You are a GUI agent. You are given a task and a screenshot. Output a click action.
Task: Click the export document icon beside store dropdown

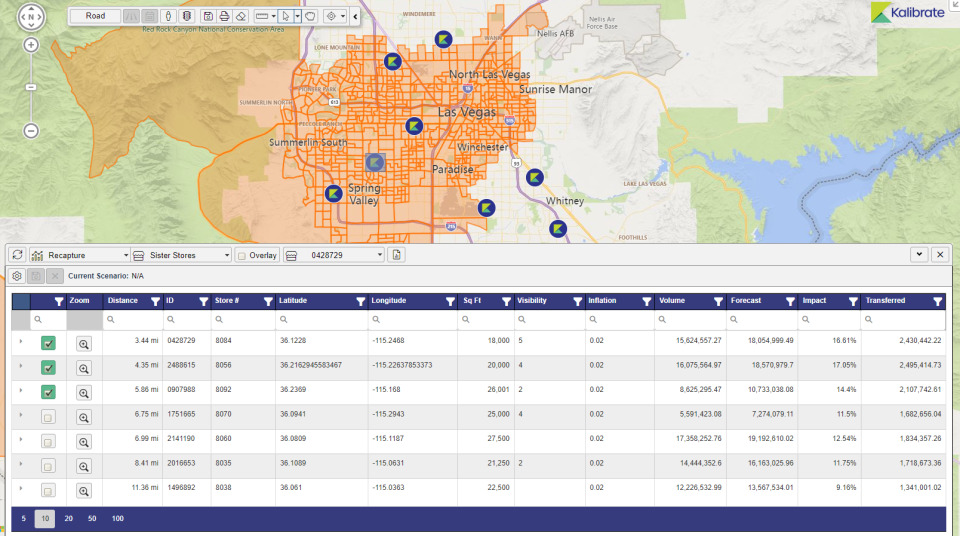click(397, 255)
